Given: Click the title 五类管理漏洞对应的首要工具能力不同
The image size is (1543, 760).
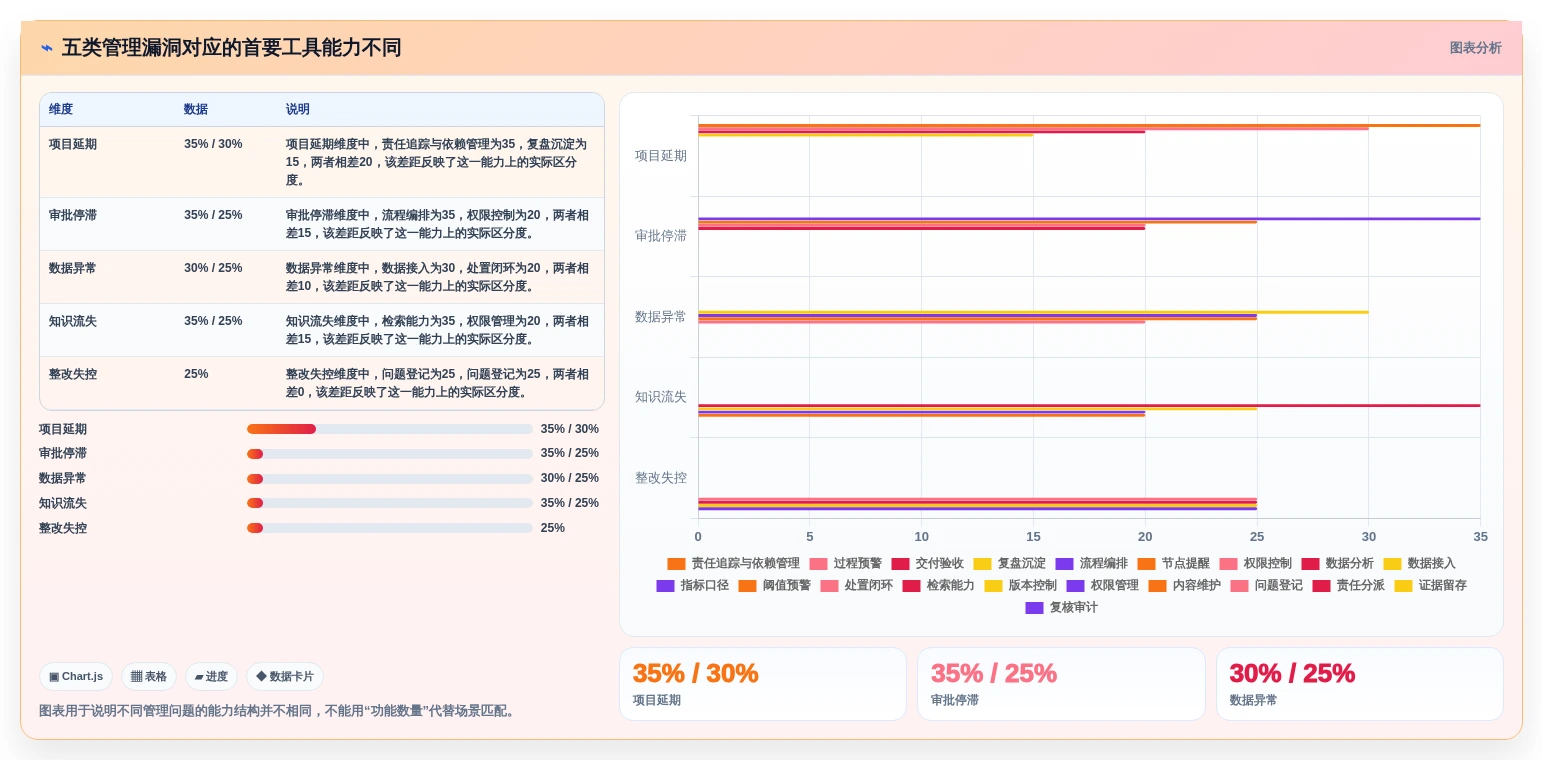Looking at the screenshot, I should (231, 48).
